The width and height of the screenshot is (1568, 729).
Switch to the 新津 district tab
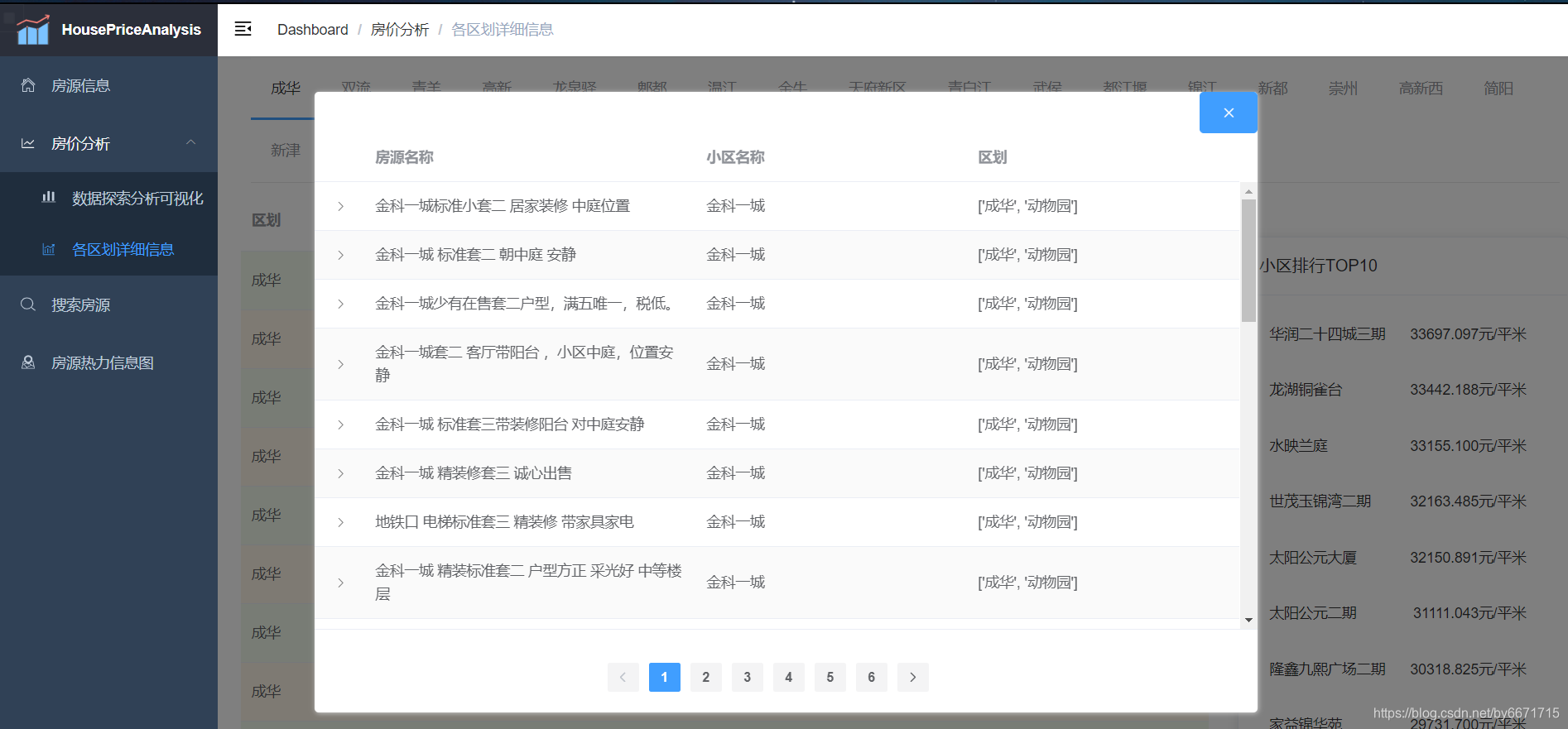pos(286,150)
